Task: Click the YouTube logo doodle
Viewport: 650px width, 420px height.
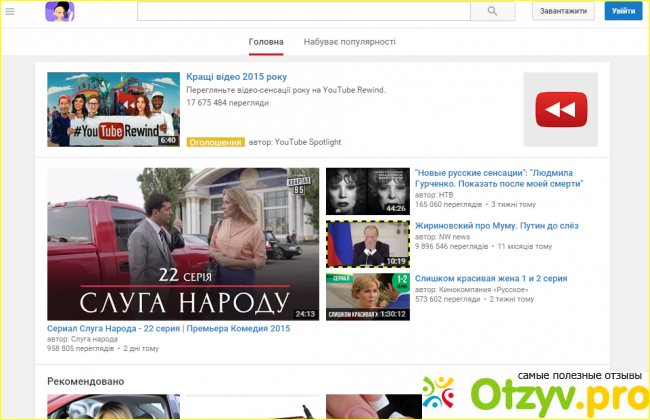Action: click(59, 11)
